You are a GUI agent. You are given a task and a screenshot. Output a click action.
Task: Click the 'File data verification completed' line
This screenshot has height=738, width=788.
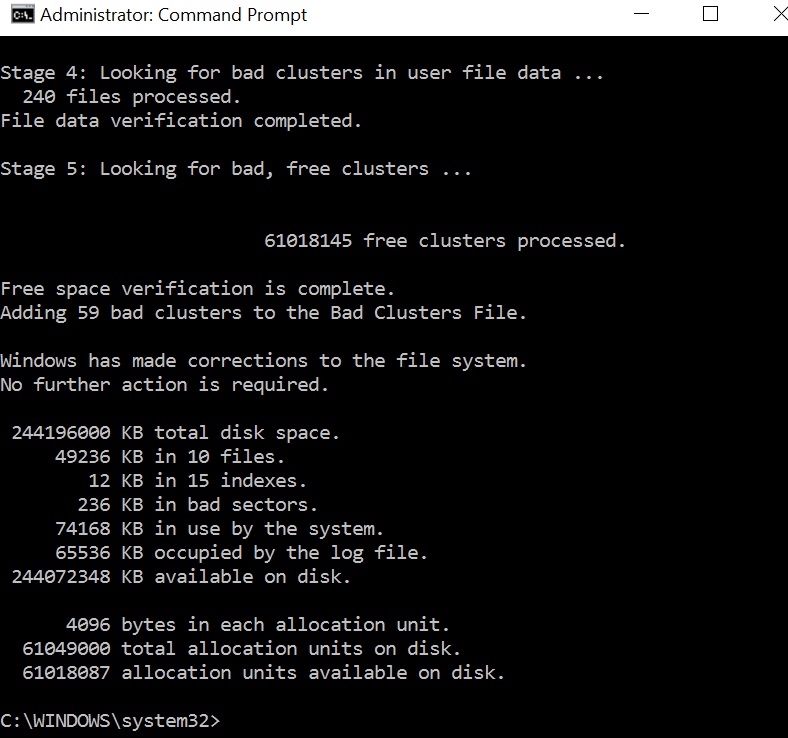[181, 121]
